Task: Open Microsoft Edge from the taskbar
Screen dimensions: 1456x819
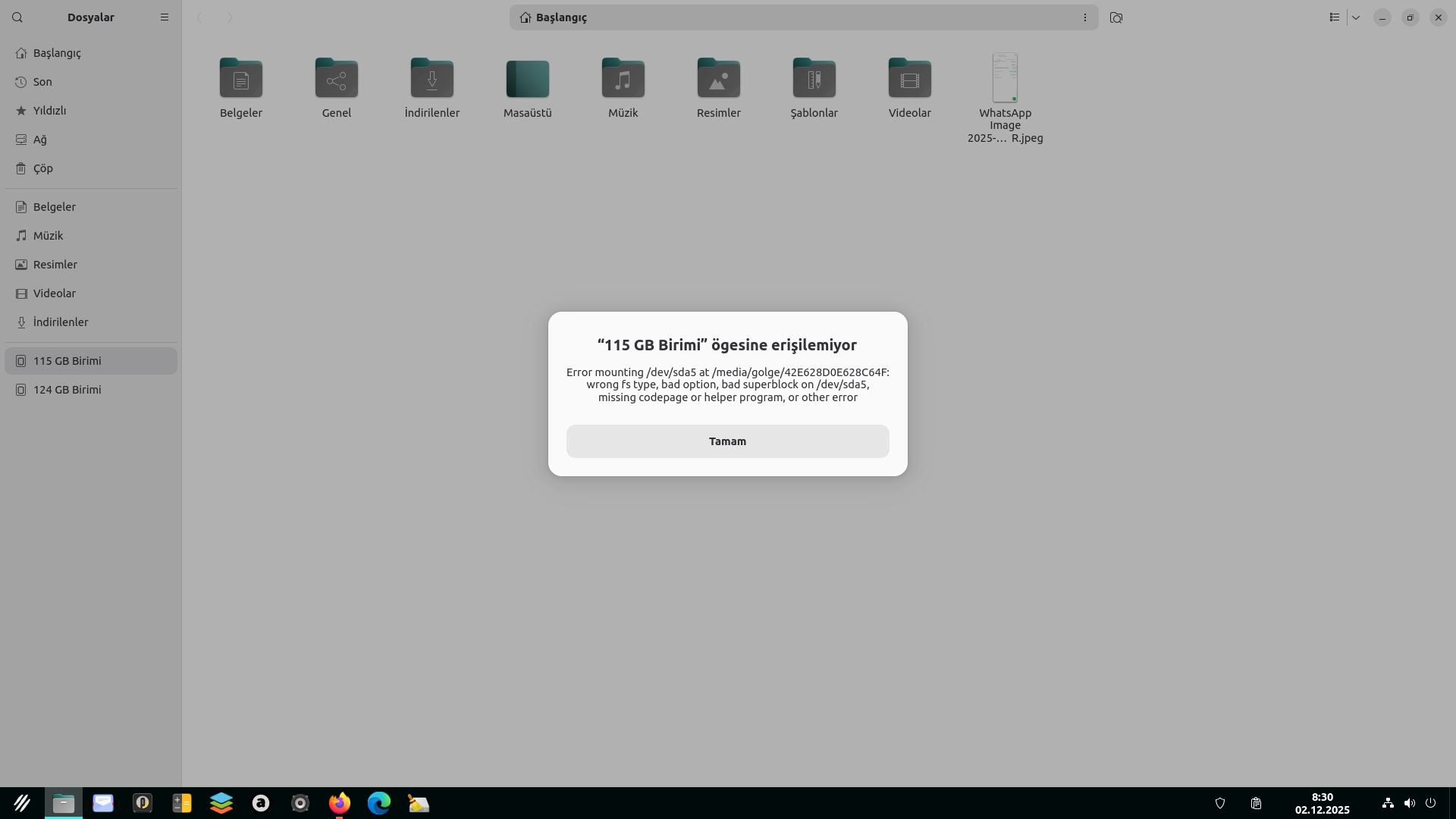Action: [x=379, y=803]
